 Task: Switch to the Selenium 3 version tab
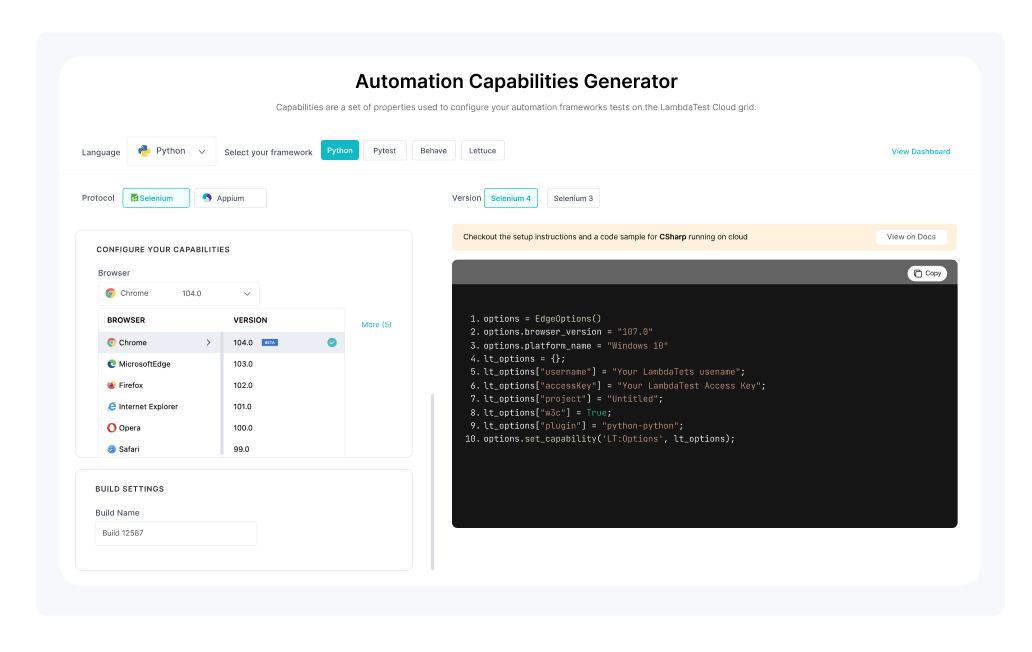click(573, 197)
